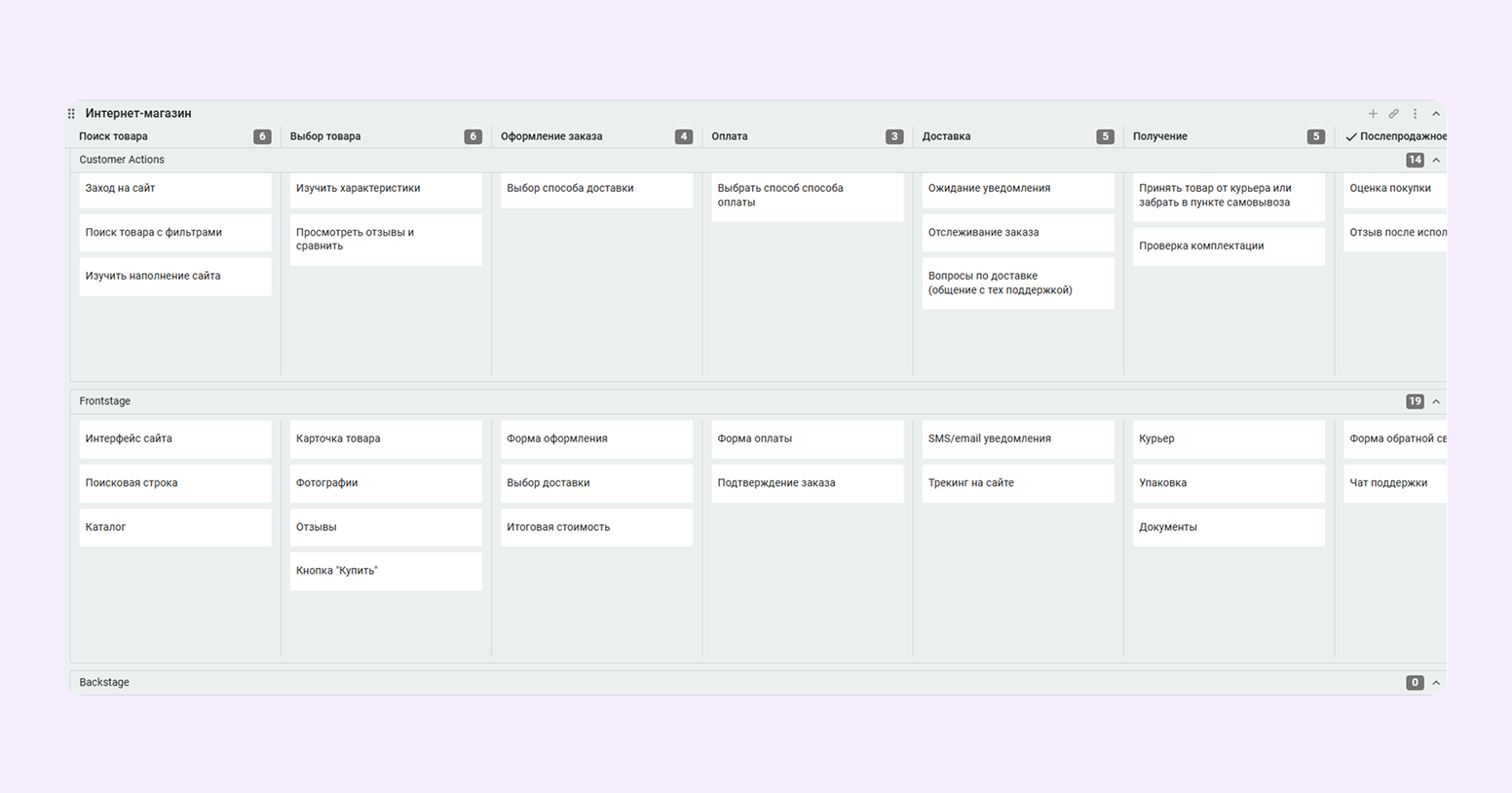Collapse the Customer Actions swimlane
The height and width of the screenshot is (793, 1512).
coord(1436,160)
